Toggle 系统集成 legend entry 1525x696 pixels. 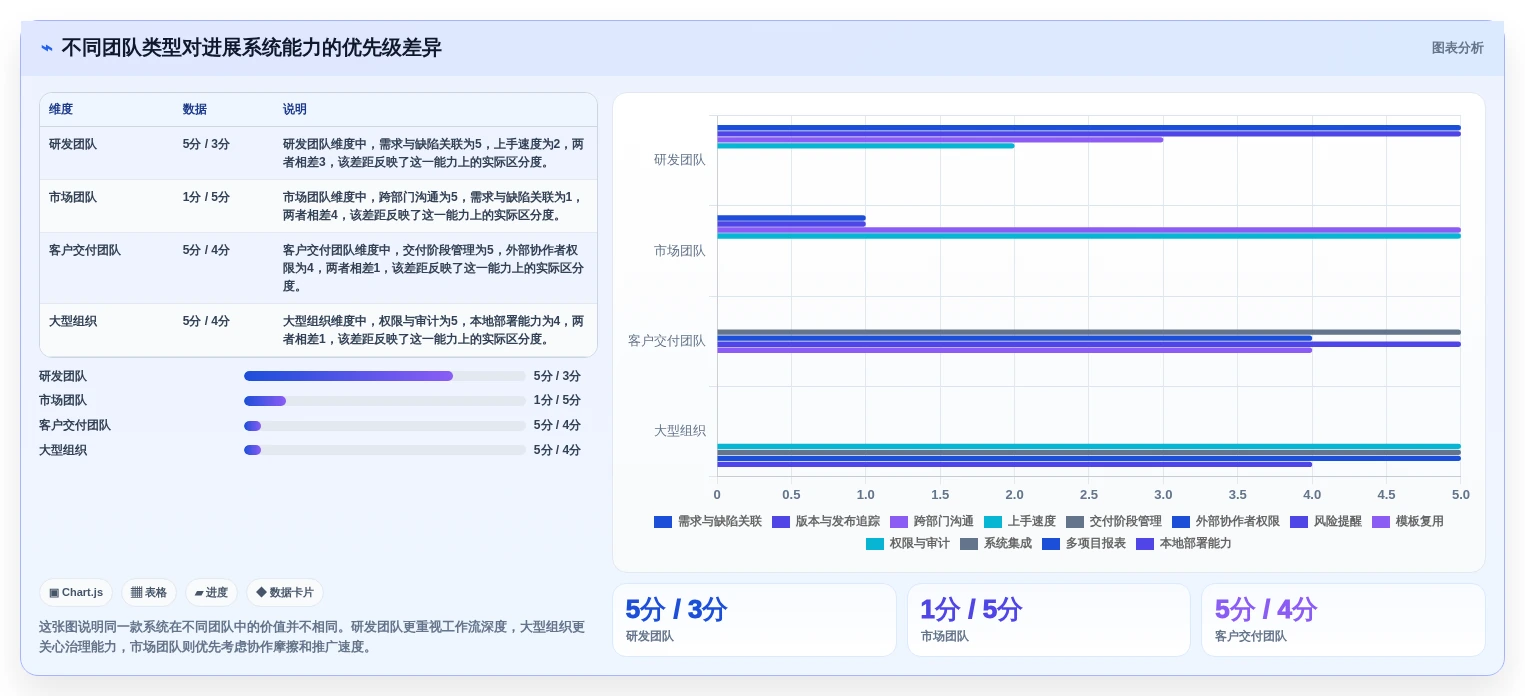tap(995, 543)
